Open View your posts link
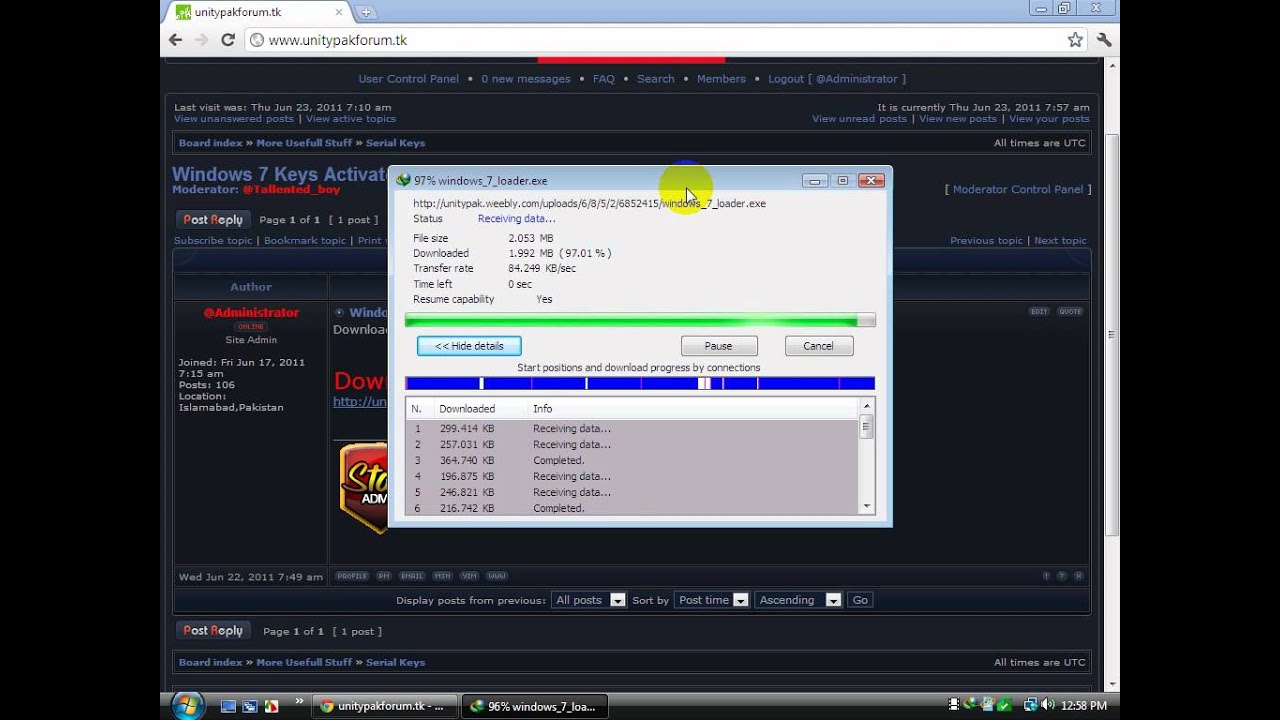The height and width of the screenshot is (720, 1280). point(1049,119)
